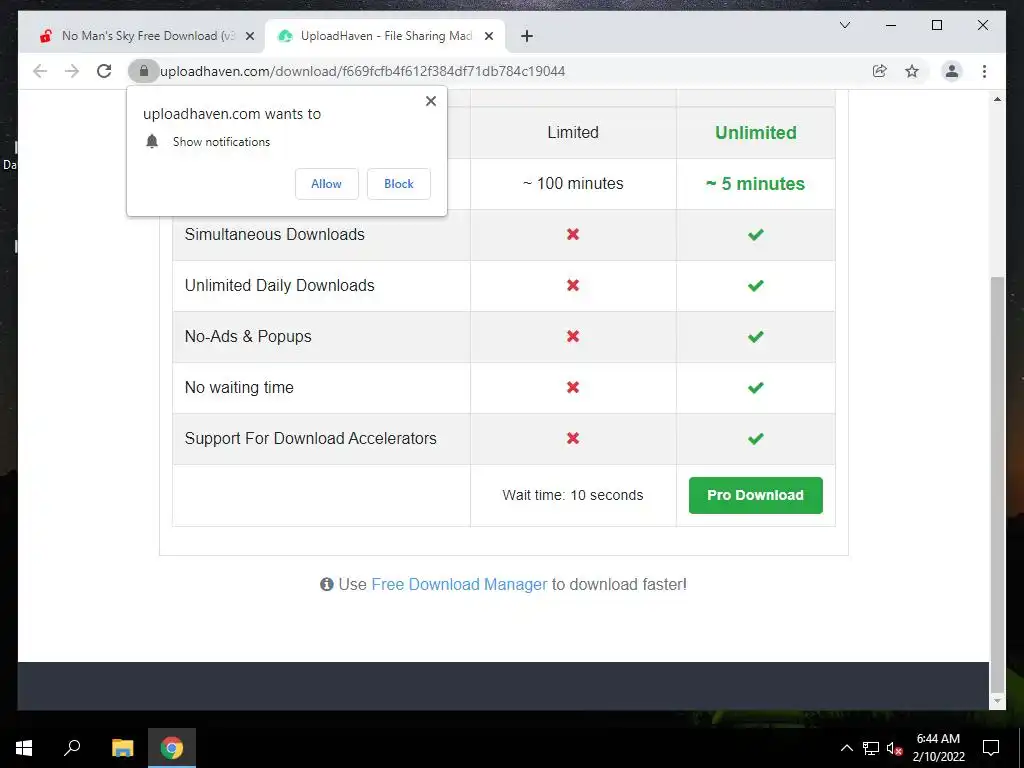
Task: Open the Chrome three-dot menu
Action: coord(984,71)
